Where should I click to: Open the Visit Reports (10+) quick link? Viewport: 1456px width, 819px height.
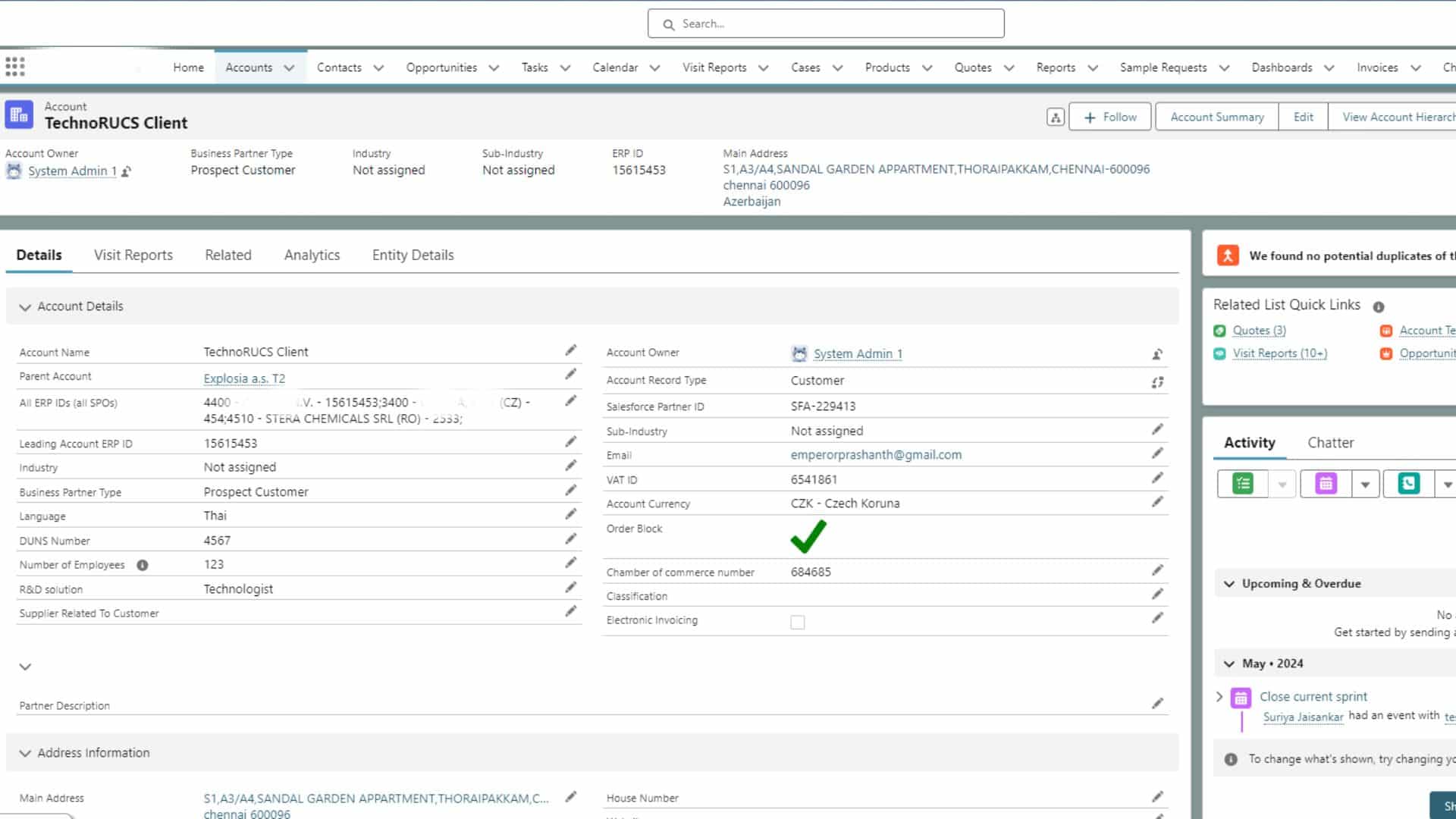1279,353
